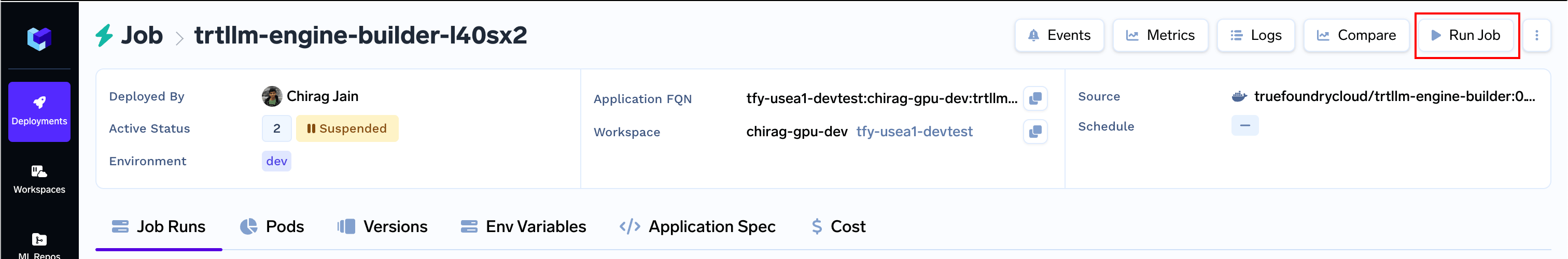Click Chirag Jain's avatar
The width and height of the screenshot is (1568, 259).
[x=272, y=96]
